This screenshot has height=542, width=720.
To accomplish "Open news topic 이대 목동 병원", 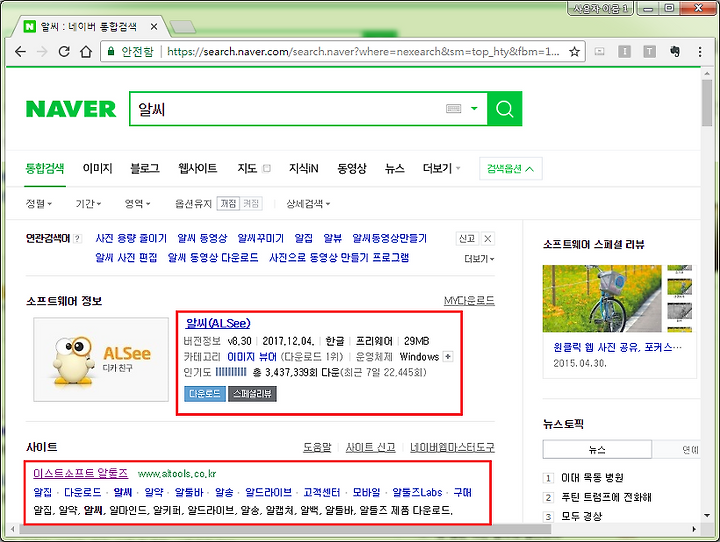I will tap(592, 478).
